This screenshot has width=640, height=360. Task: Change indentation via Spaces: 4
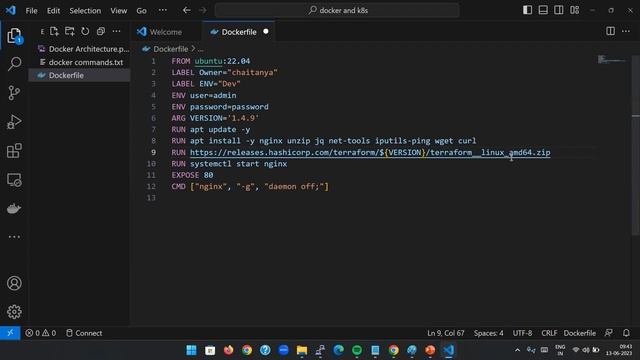coord(489,333)
